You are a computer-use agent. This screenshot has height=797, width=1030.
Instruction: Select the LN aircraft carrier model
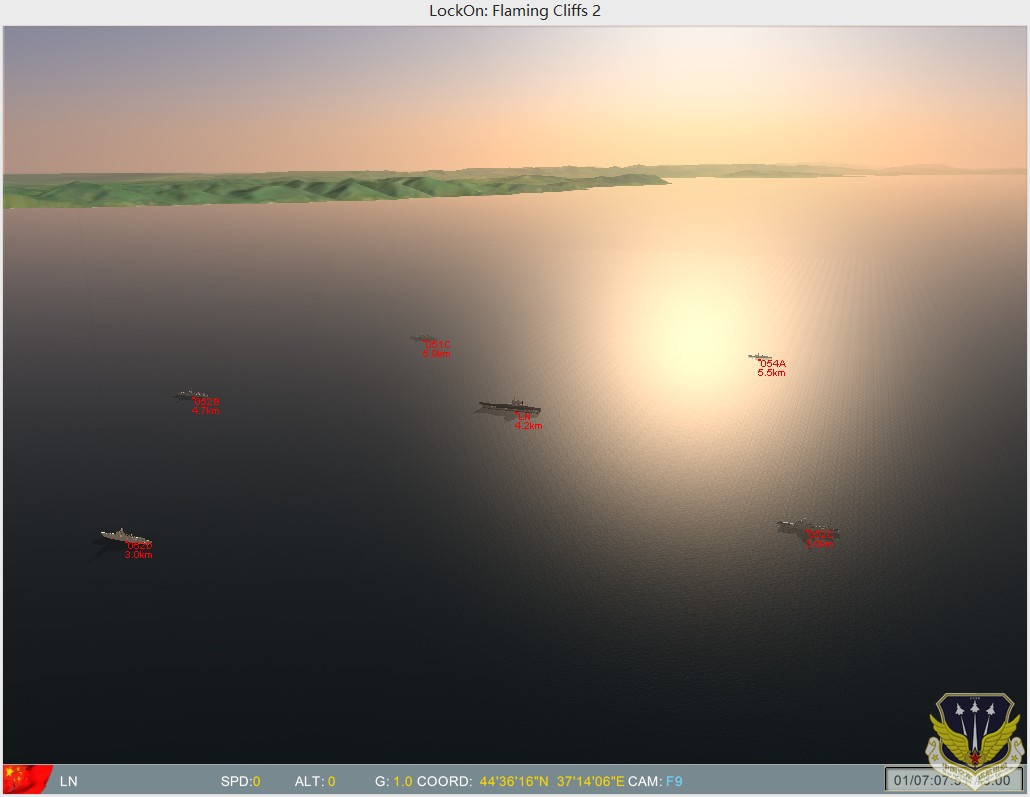tap(510, 405)
